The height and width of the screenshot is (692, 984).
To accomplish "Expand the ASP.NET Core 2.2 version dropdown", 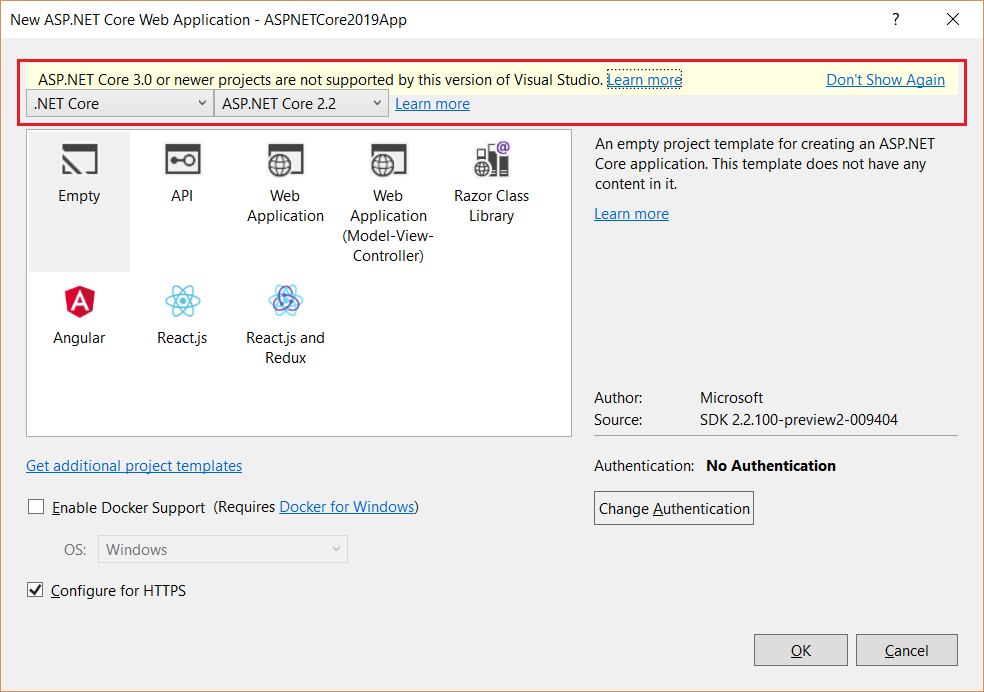I will 302,103.
